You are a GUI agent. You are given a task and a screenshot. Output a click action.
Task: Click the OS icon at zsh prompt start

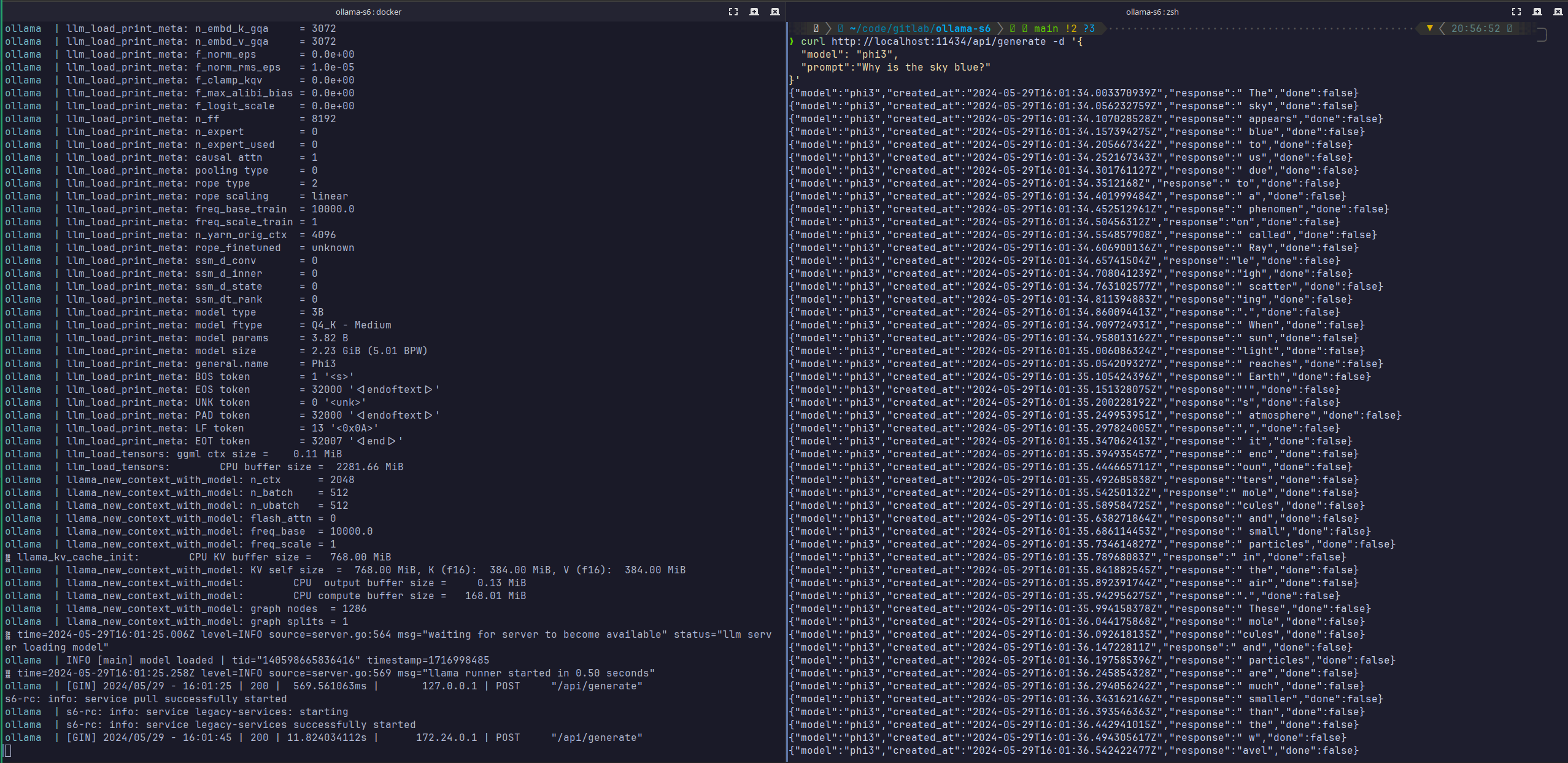tap(816, 28)
